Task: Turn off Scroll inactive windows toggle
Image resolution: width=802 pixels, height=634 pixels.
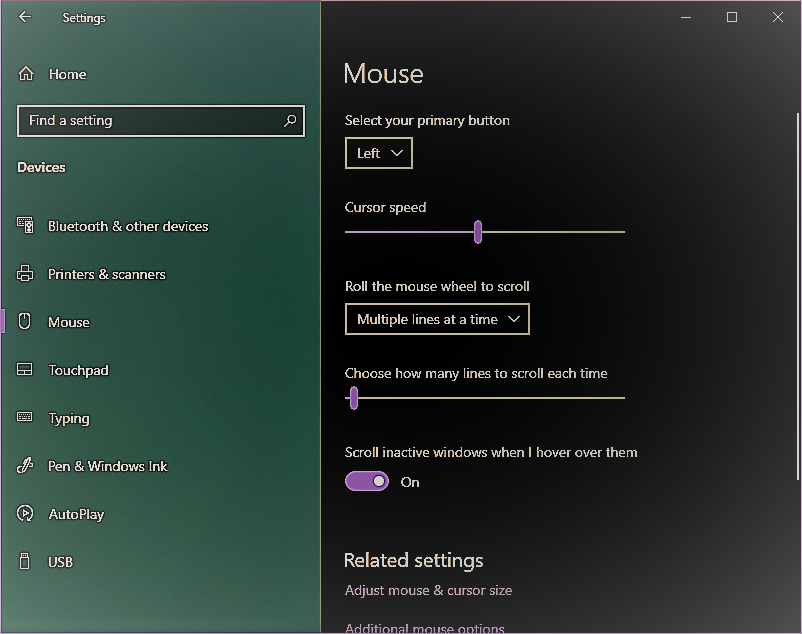Action: coord(367,481)
